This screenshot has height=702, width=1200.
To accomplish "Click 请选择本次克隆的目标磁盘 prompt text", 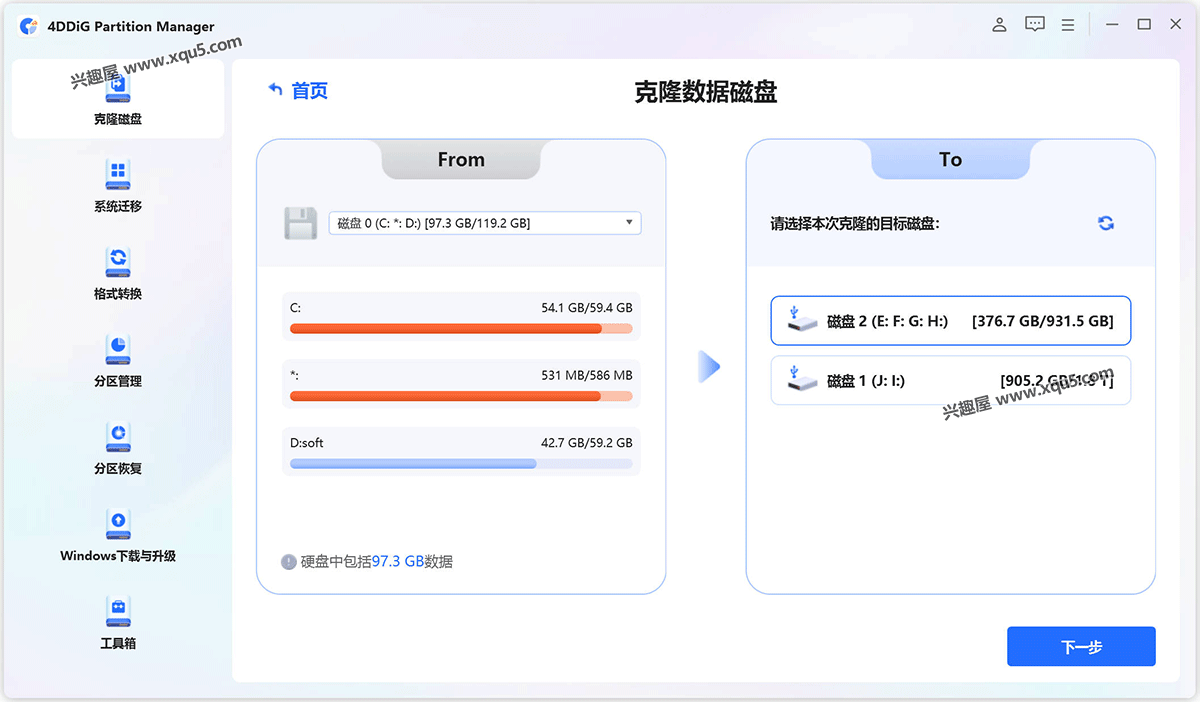I will click(x=855, y=224).
